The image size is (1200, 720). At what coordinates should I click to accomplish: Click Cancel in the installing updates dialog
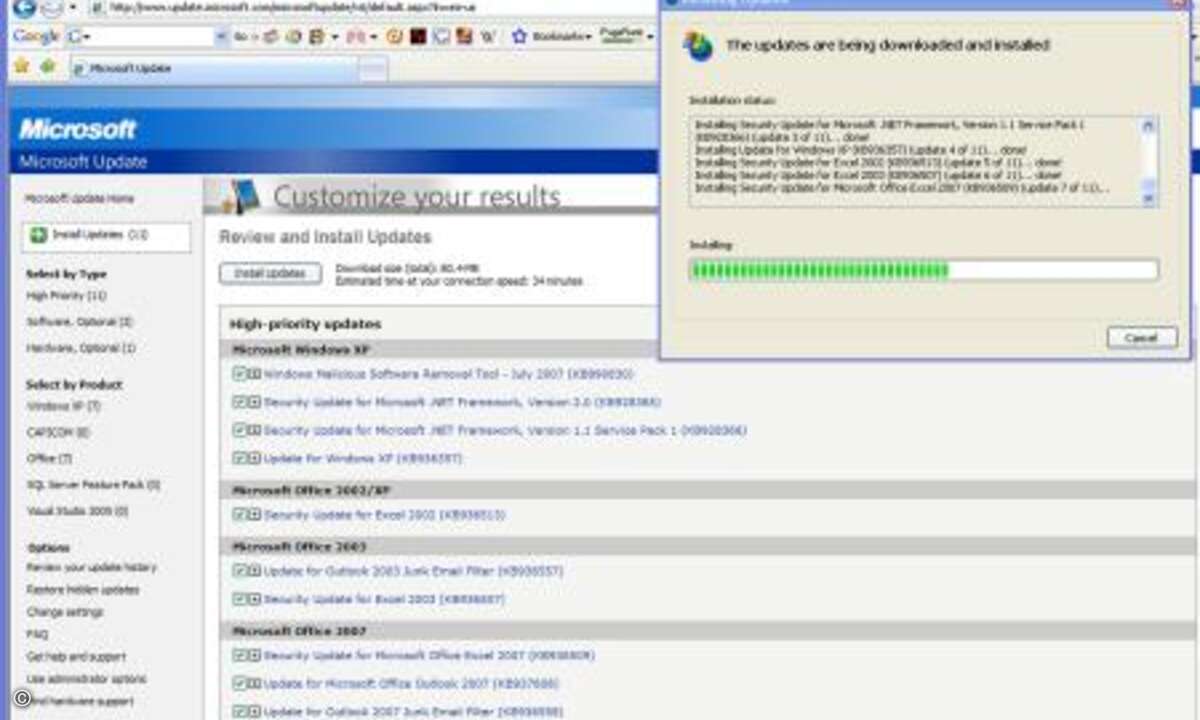point(1141,338)
